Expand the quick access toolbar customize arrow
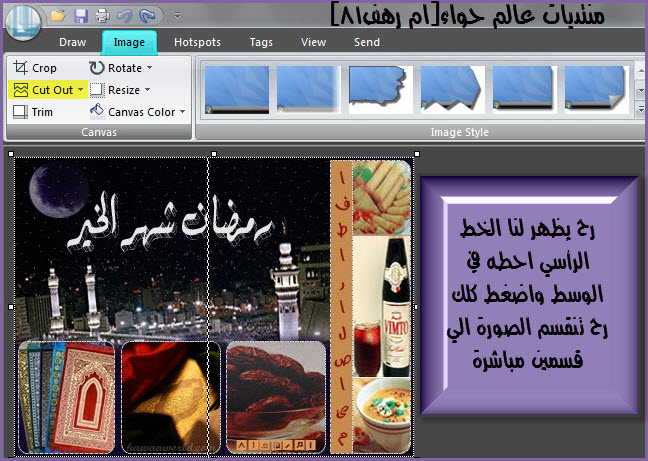This screenshot has height=461, width=648. 177,16
